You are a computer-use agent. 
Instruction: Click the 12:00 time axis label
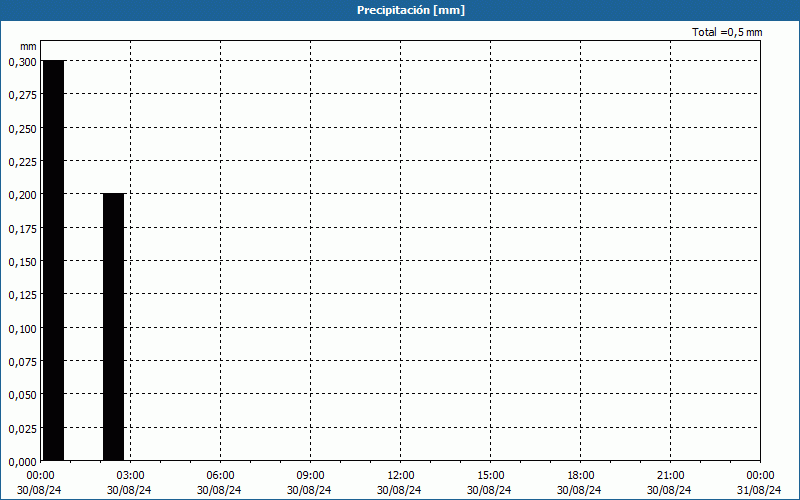[x=401, y=476]
